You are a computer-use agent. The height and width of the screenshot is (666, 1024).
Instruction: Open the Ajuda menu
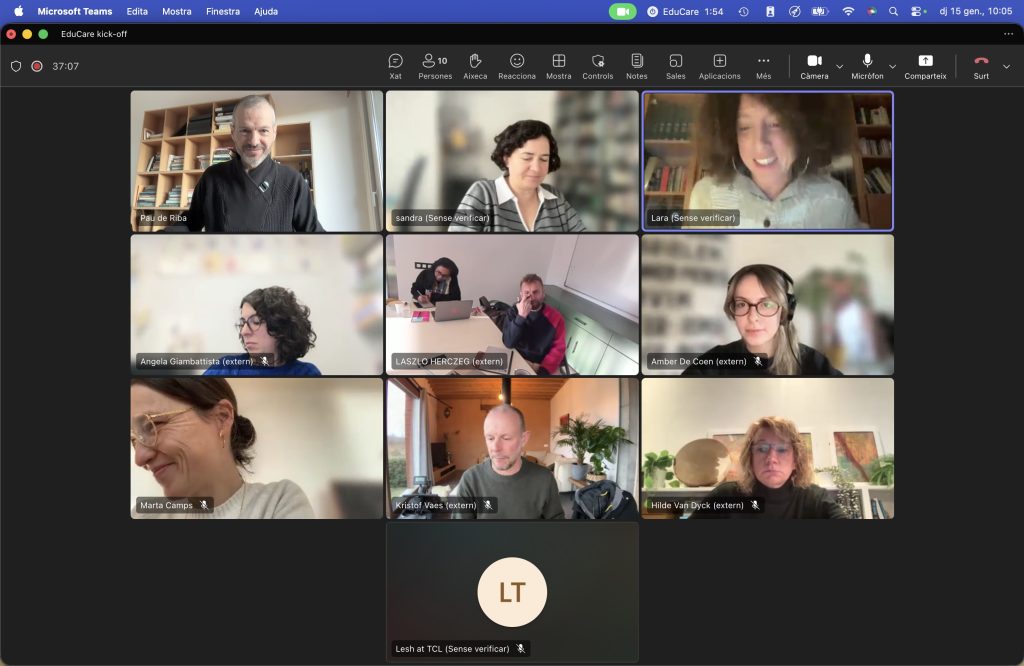[x=266, y=11]
